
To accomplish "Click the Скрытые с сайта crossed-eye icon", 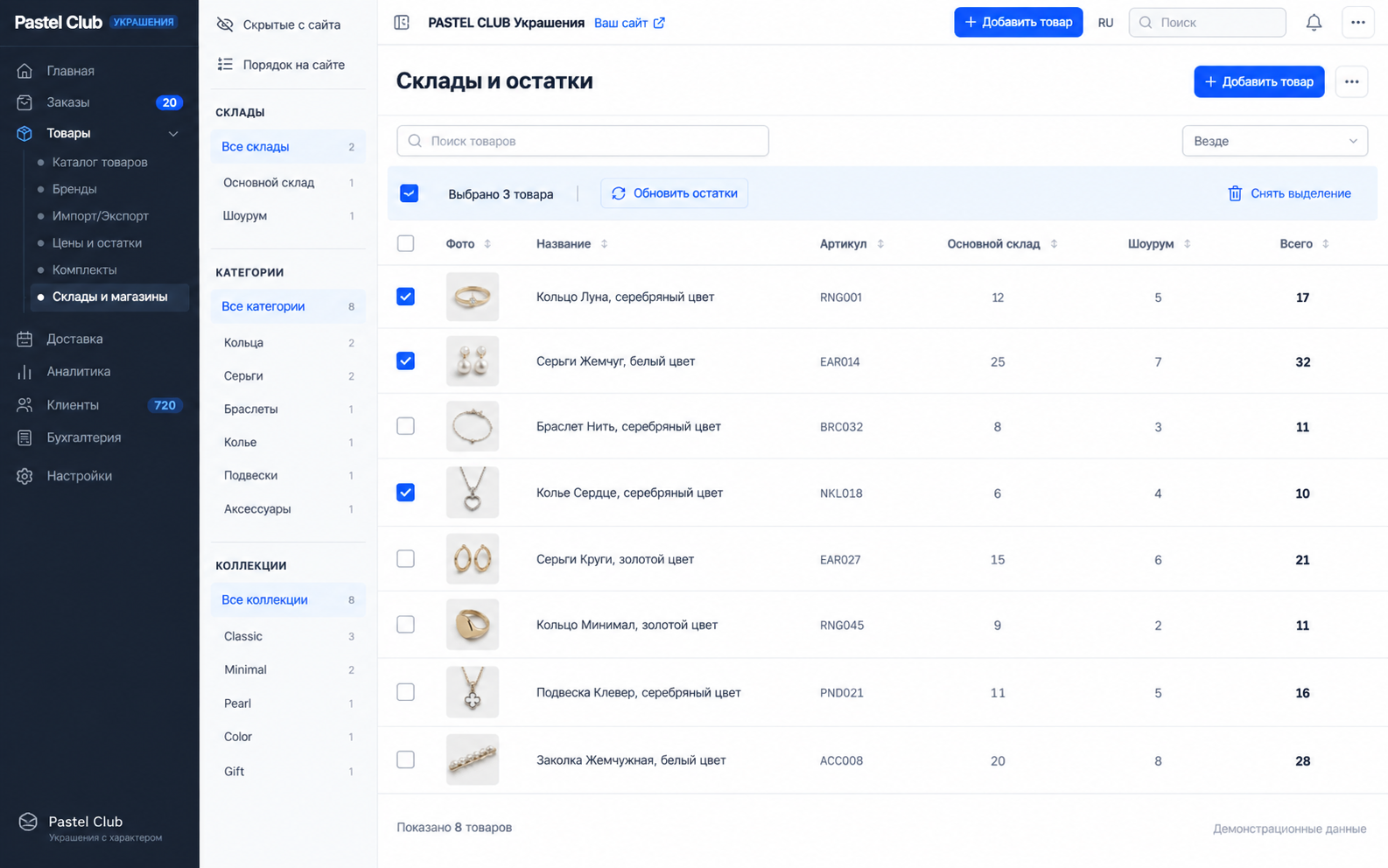I will tap(225, 24).
